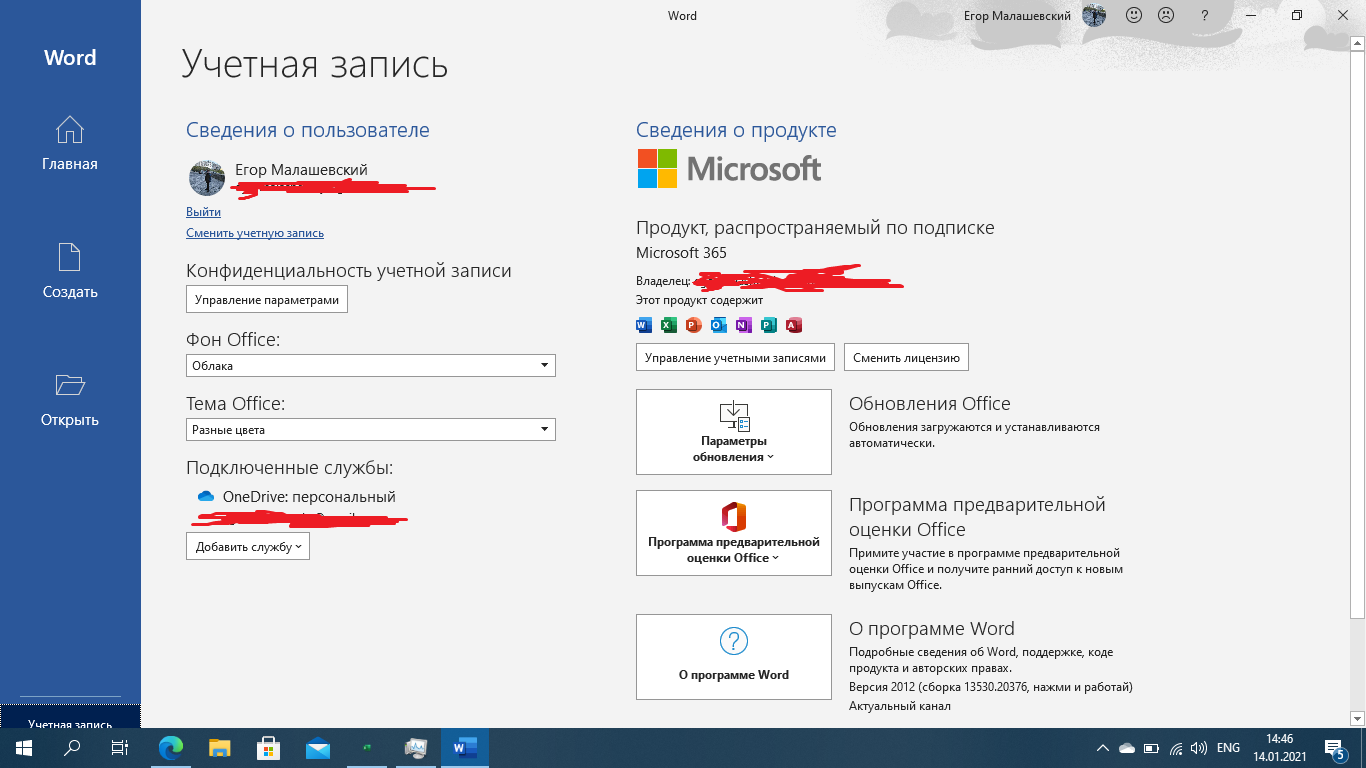
Task: Click the 'Microsoft 365' product name text
Action: click(x=681, y=253)
